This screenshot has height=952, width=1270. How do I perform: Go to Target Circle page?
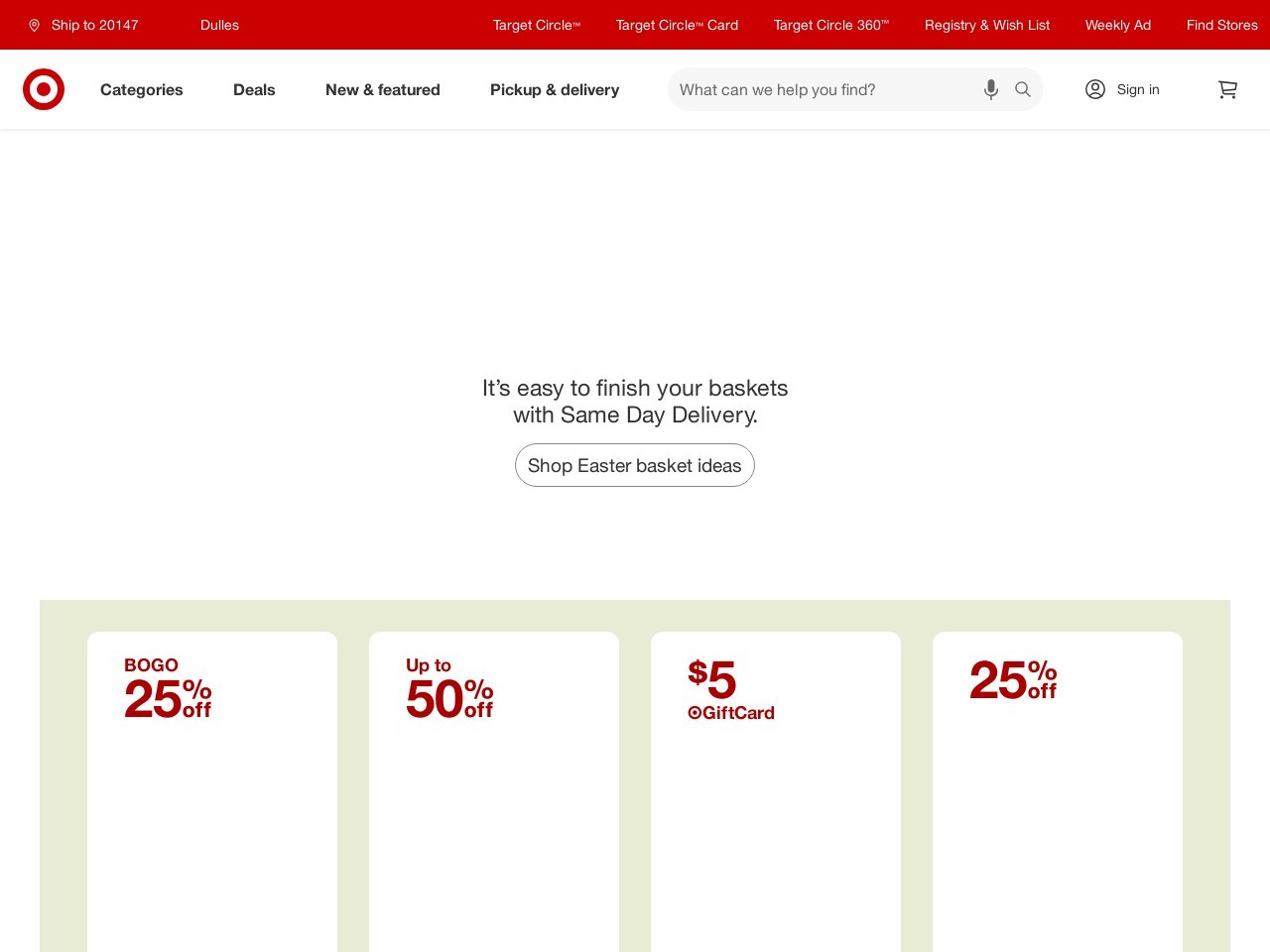tap(537, 25)
